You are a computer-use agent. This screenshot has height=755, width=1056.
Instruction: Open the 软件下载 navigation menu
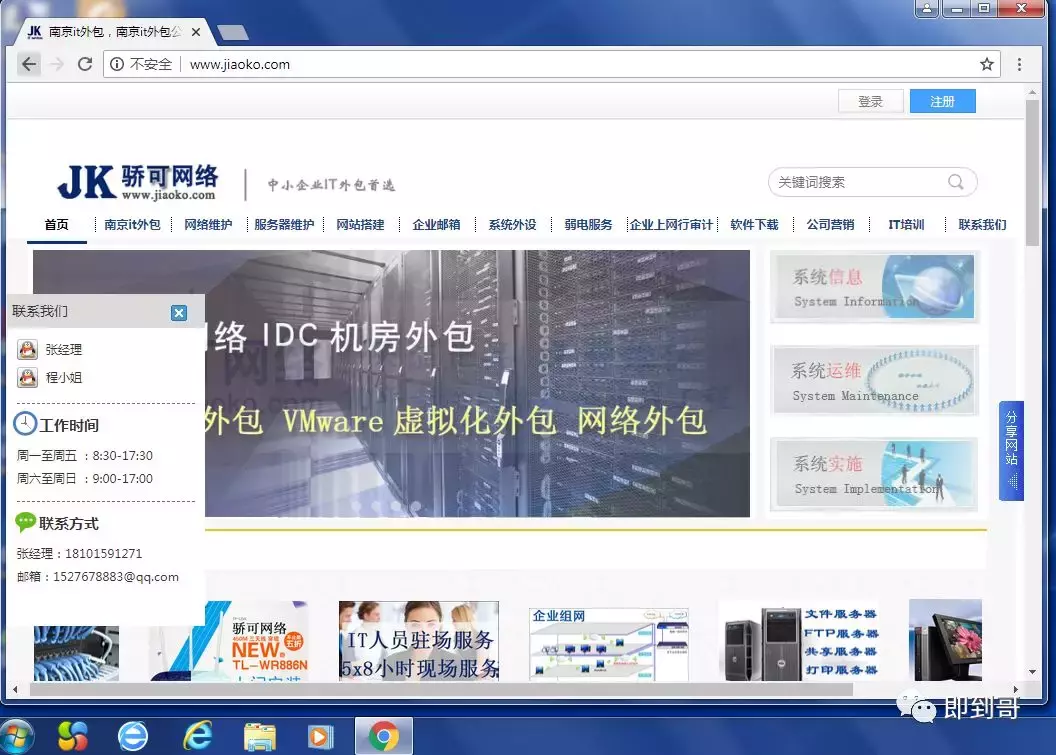click(x=754, y=225)
